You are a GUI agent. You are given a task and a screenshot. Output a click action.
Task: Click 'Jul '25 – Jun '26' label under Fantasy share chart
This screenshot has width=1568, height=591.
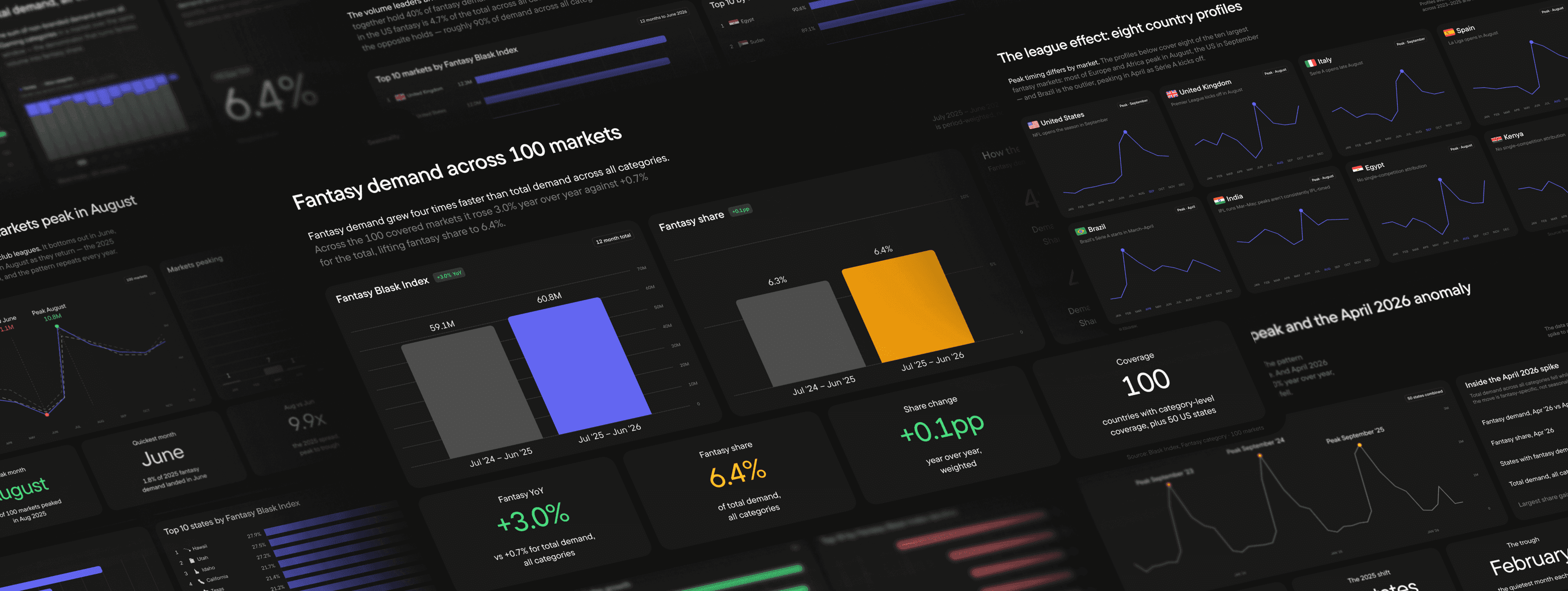pyautogui.click(x=933, y=361)
